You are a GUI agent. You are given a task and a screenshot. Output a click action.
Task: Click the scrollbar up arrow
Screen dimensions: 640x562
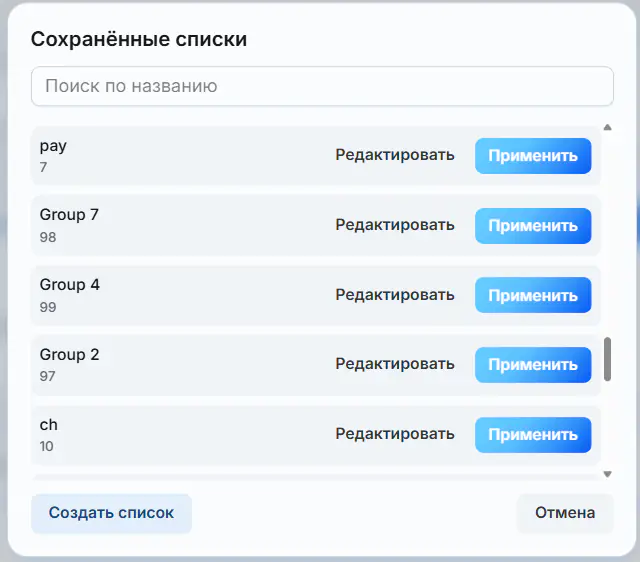coord(607,127)
